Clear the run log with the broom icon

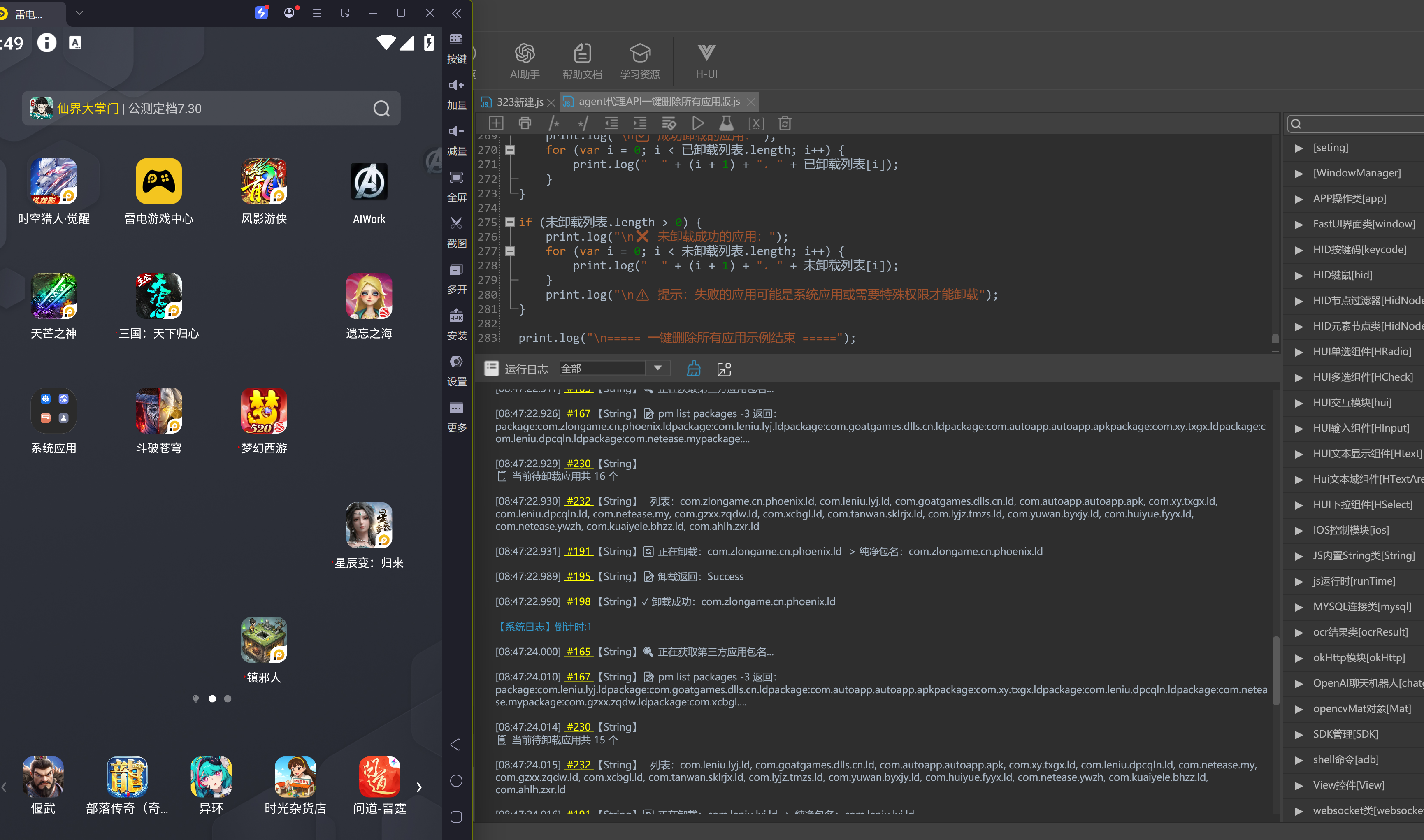693,369
